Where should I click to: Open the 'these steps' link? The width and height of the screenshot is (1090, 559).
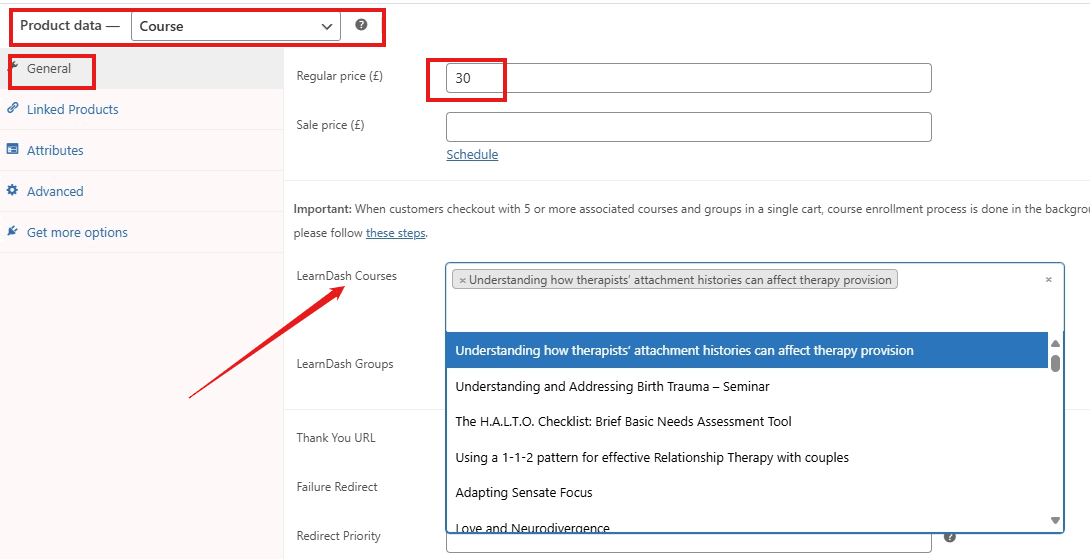396,234
